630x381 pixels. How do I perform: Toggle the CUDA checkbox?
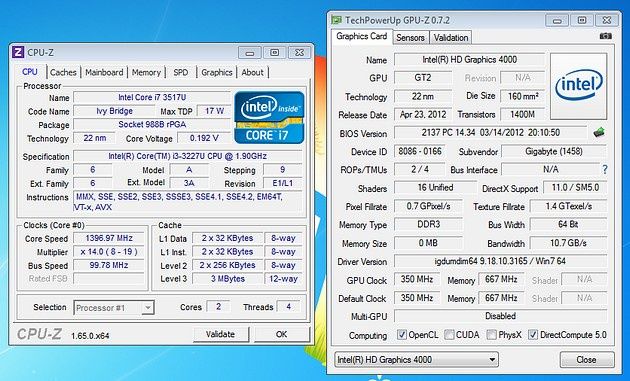pos(449,334)
